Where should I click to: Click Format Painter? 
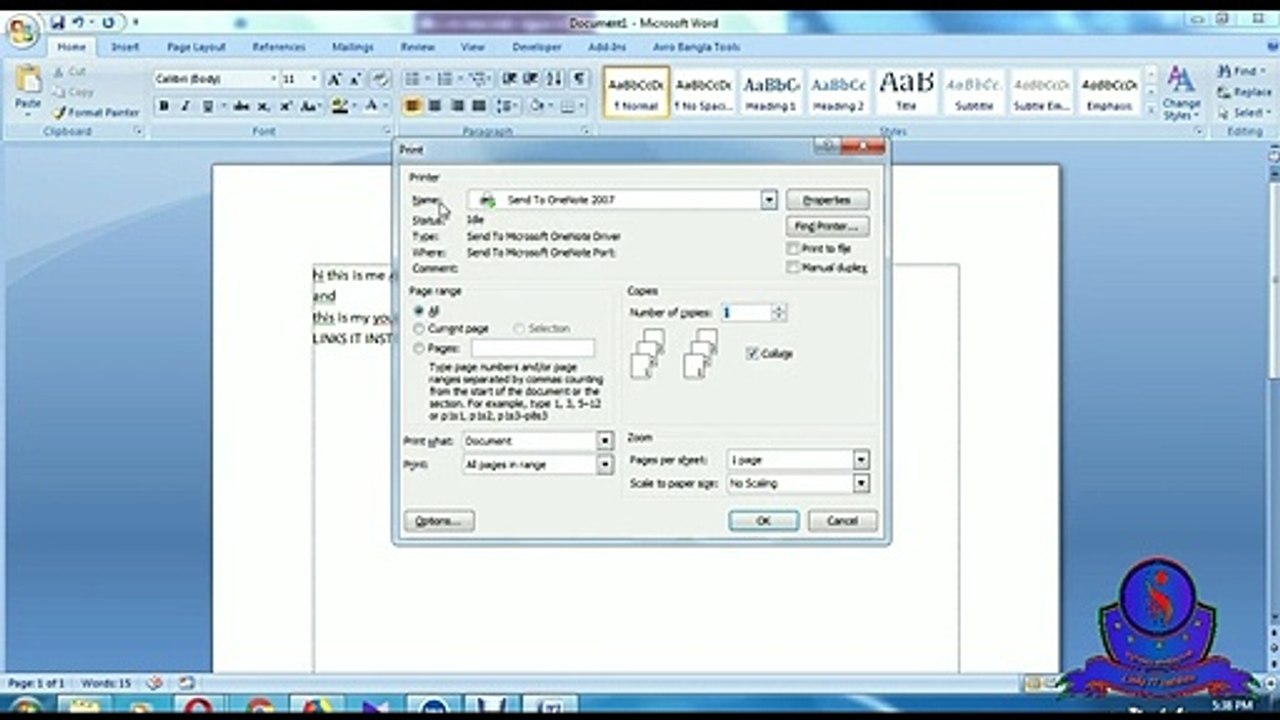point(96,113)
